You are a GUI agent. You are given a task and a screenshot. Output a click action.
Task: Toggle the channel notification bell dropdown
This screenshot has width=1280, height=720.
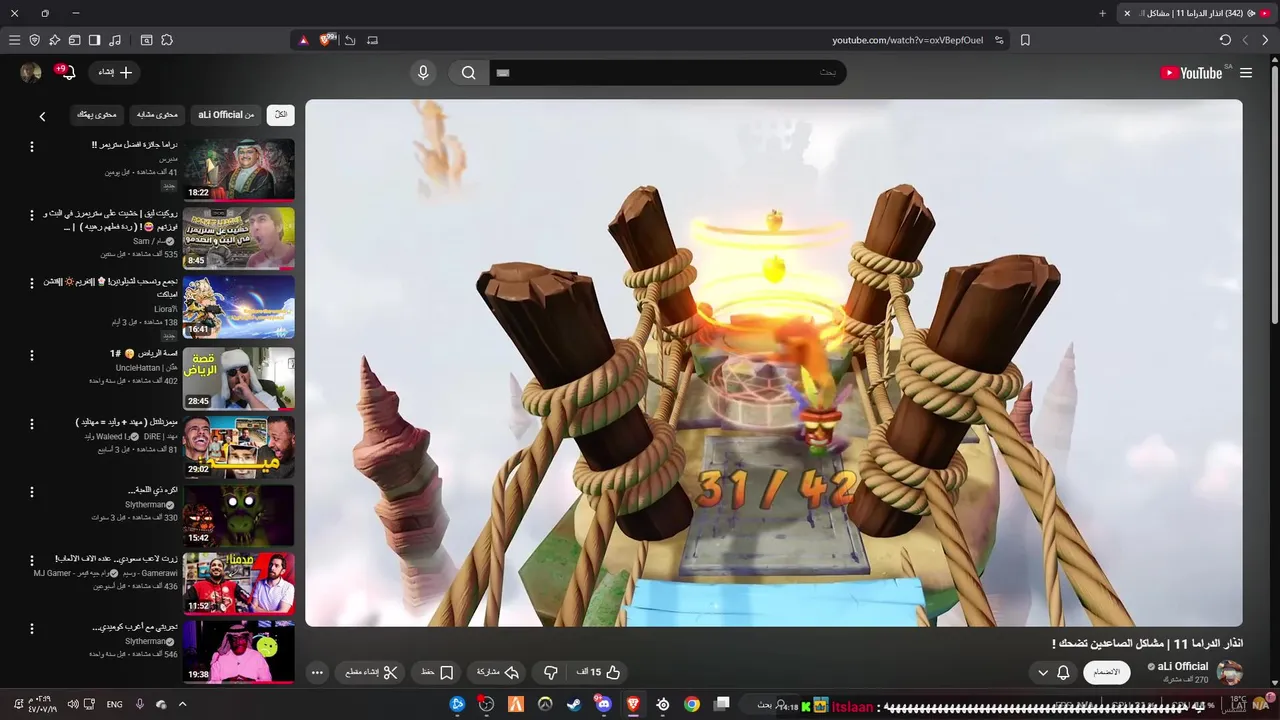tap(1053, 672)
